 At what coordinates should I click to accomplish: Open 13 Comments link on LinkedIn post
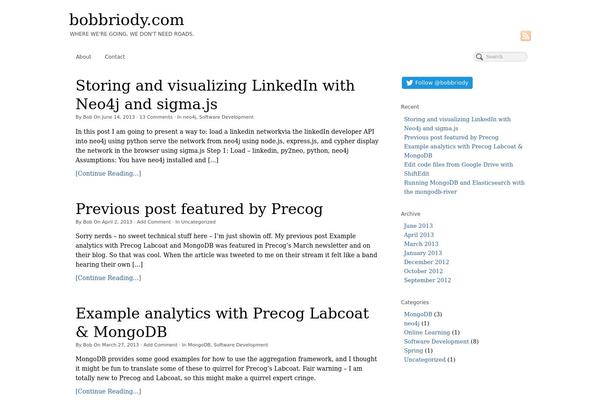click(156, 118)
